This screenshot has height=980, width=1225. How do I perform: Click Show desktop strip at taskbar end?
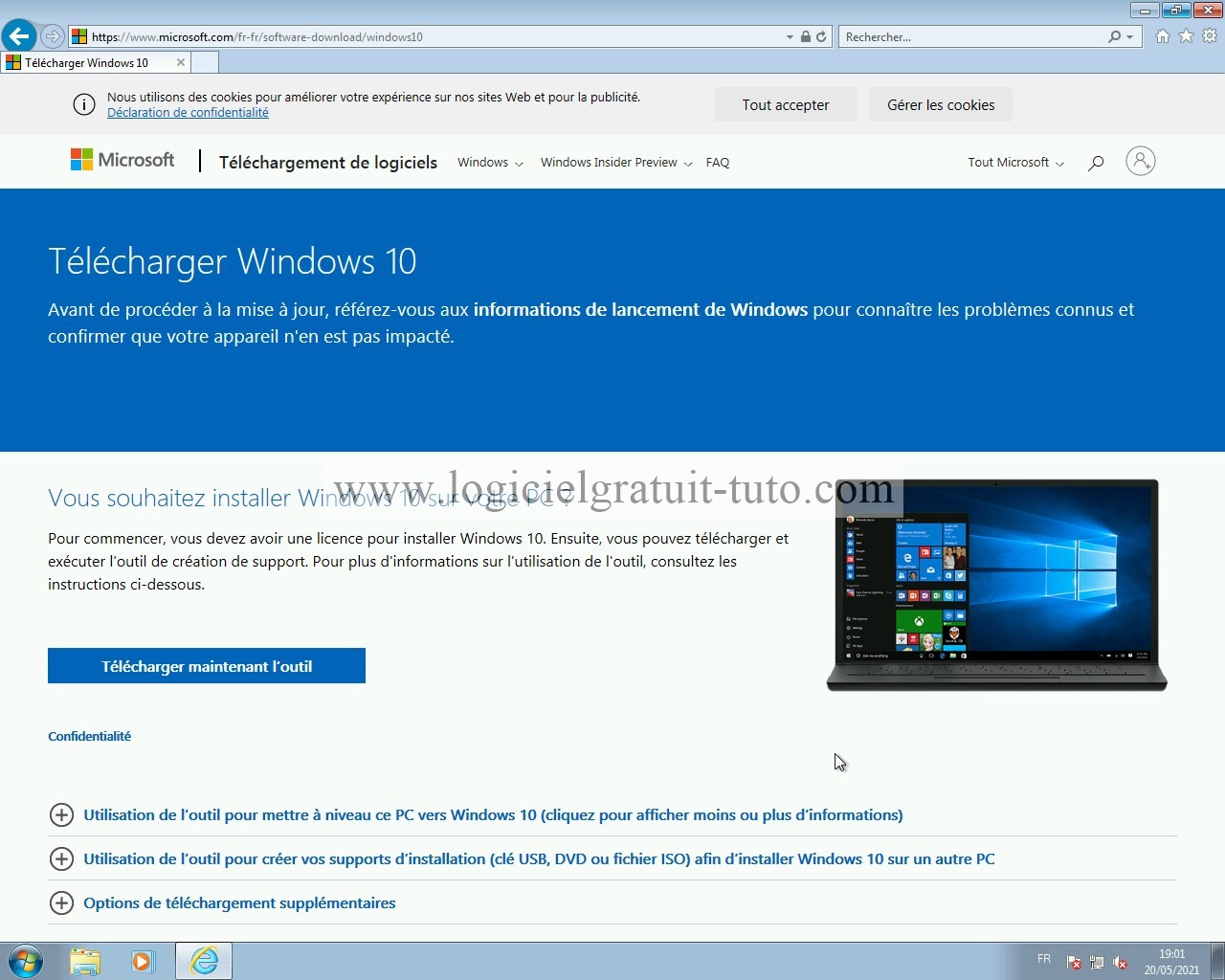click(x=1217, y=961)
